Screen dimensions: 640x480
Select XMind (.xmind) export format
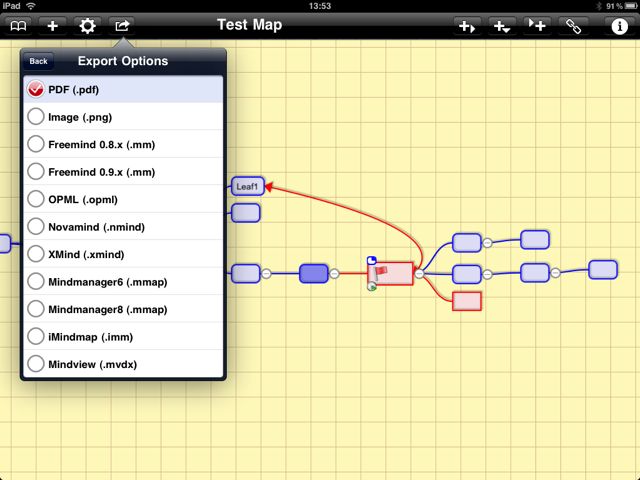coord(123,254)
